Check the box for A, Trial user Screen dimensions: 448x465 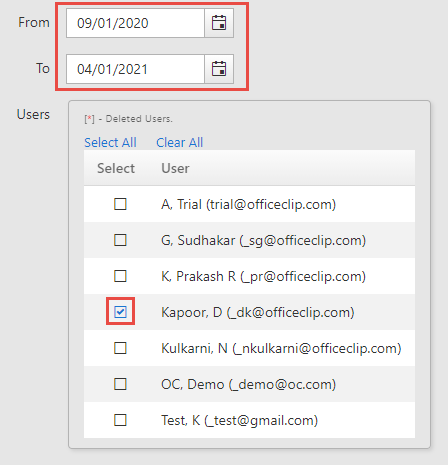120,204
